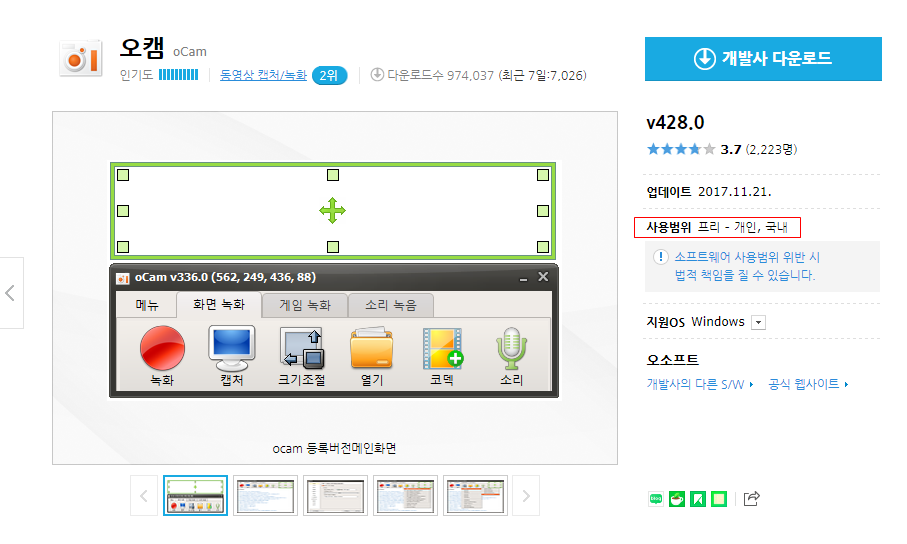Click the 오소프트 developer name
Screen dimensions: 907x544
pos(672,360)
